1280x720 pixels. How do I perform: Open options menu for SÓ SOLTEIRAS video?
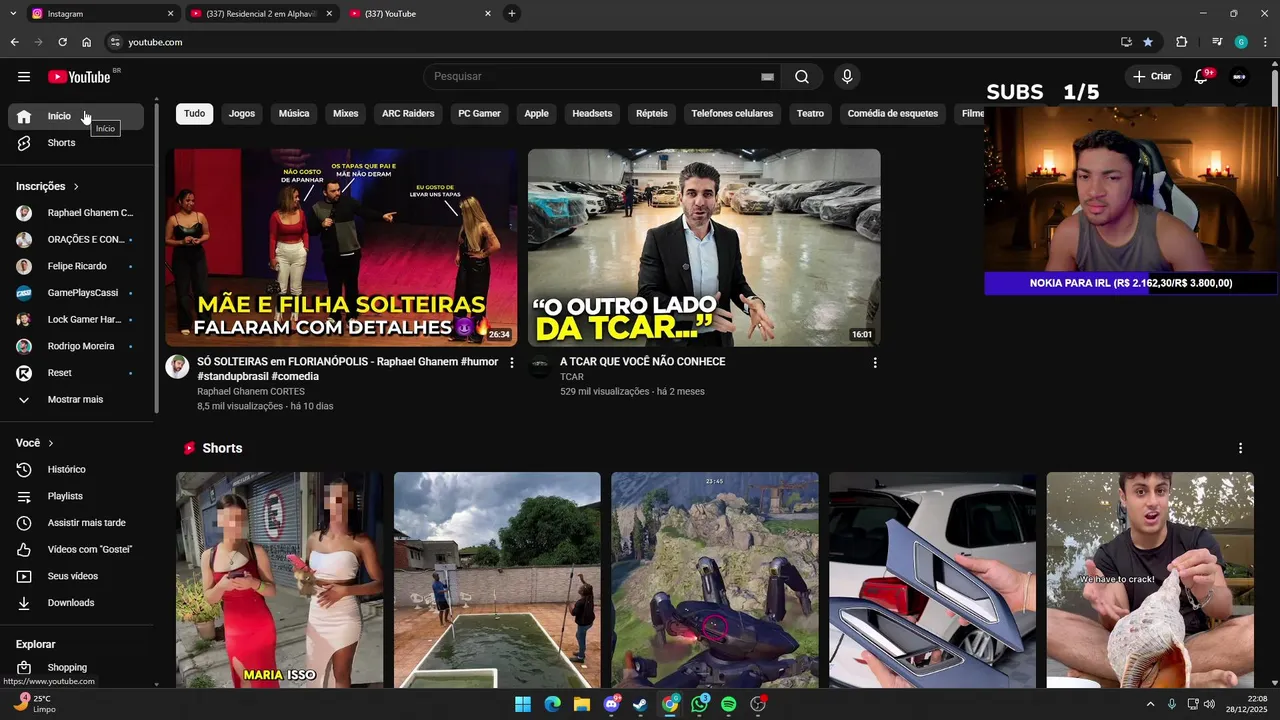(x=512, y=363)
